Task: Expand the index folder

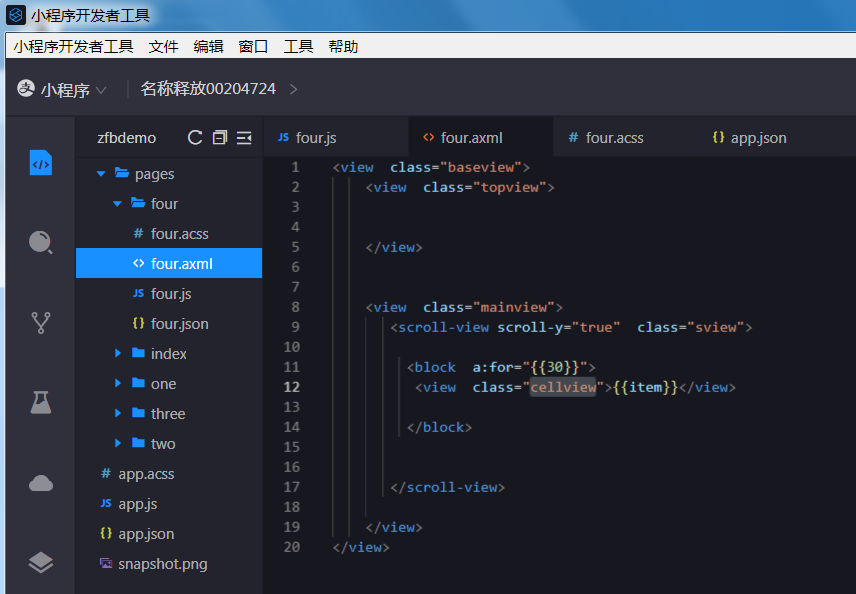Action: [x=117, y=354]
